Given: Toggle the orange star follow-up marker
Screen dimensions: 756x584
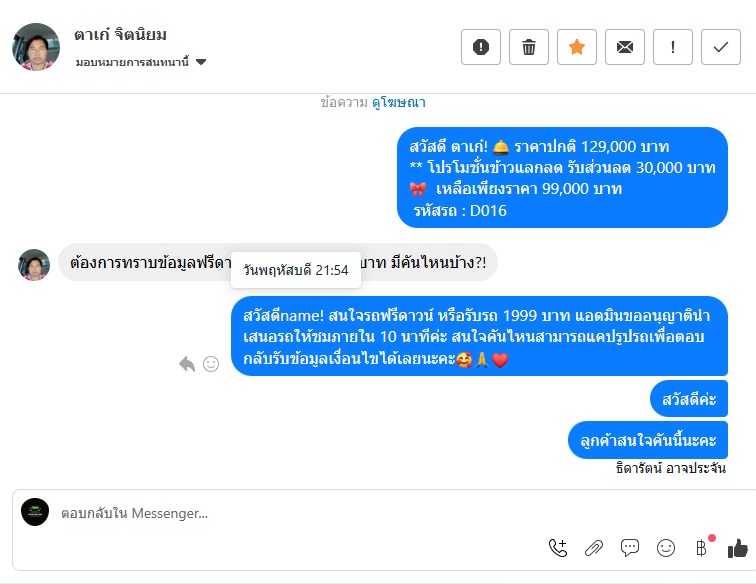Looking at the screenshot, I should (x=577, y=47).
